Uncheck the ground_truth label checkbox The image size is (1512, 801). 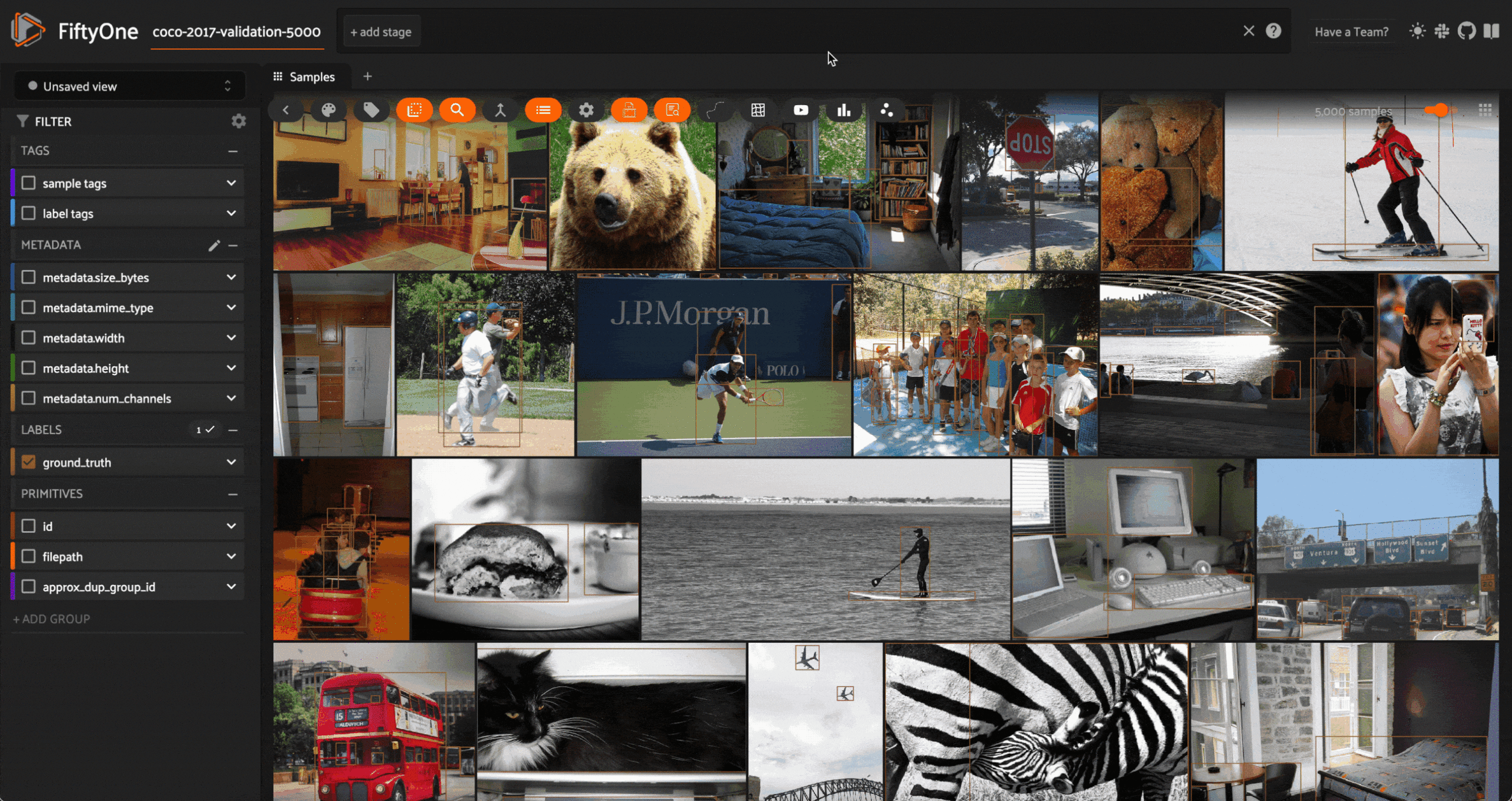click(x=28, y=462)
